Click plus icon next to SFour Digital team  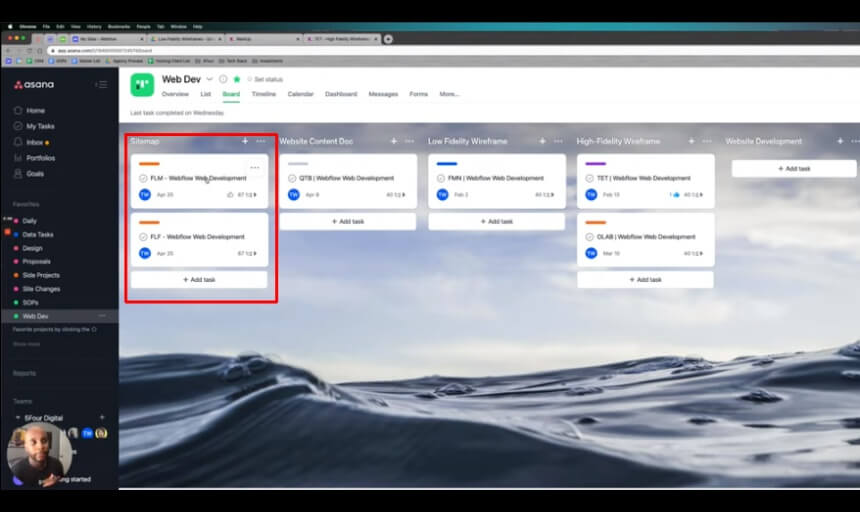click(102, 418)
